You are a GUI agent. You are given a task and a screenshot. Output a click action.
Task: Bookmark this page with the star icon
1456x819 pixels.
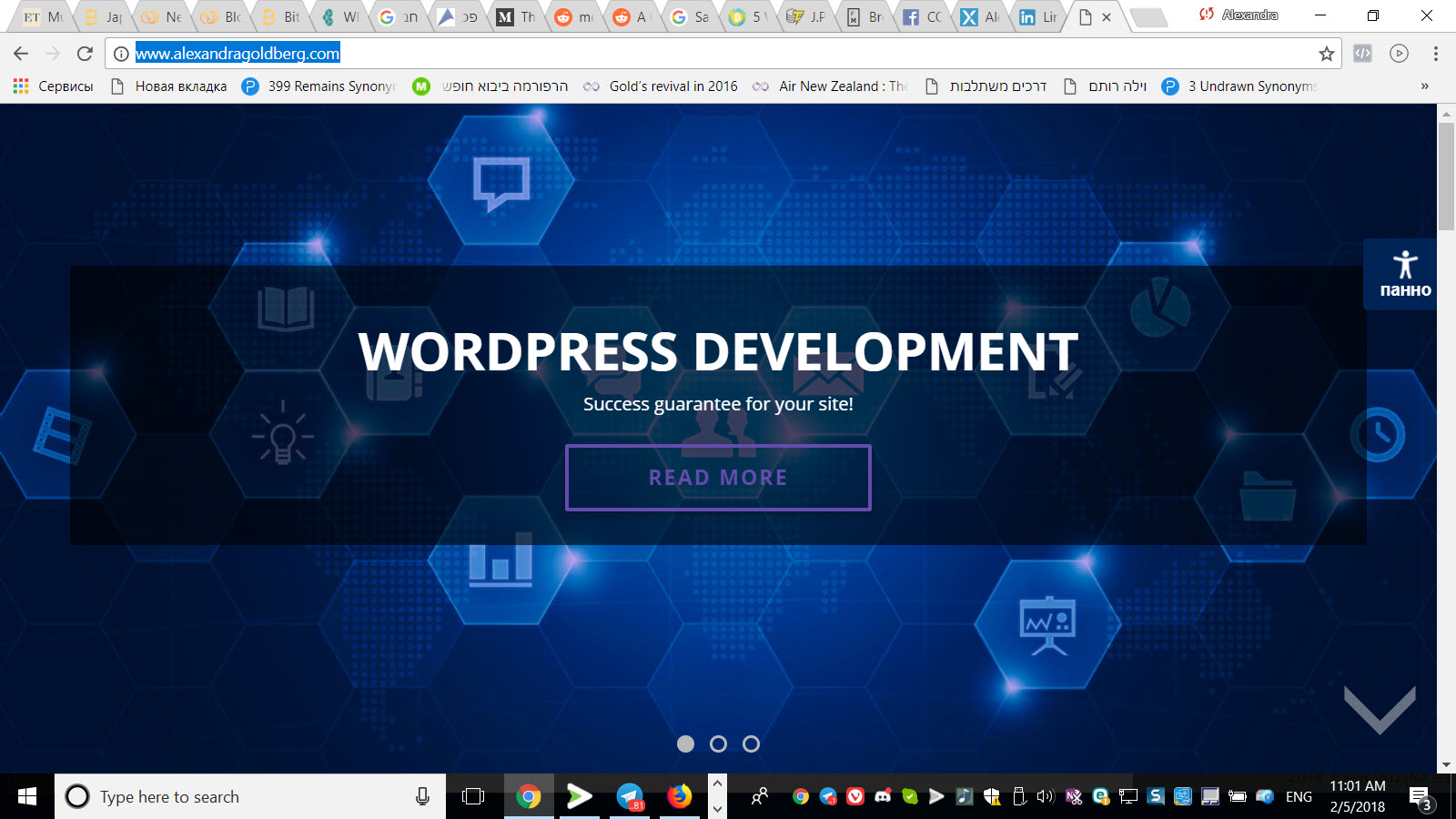point(1327,54)
